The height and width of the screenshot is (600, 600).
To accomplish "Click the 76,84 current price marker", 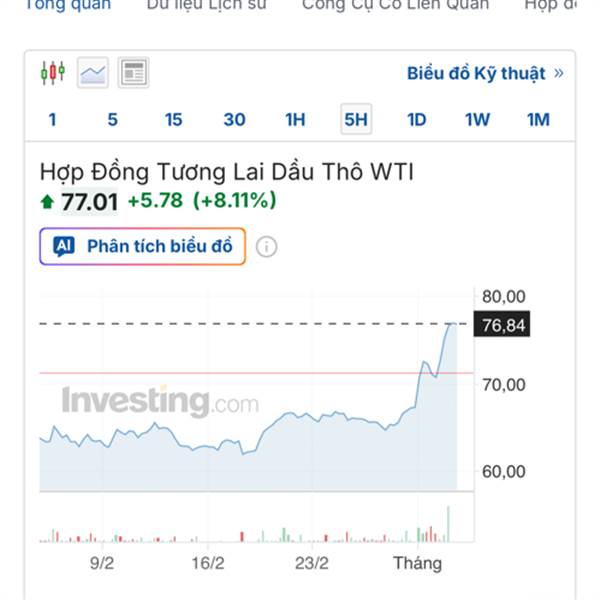I will [504, 324].
